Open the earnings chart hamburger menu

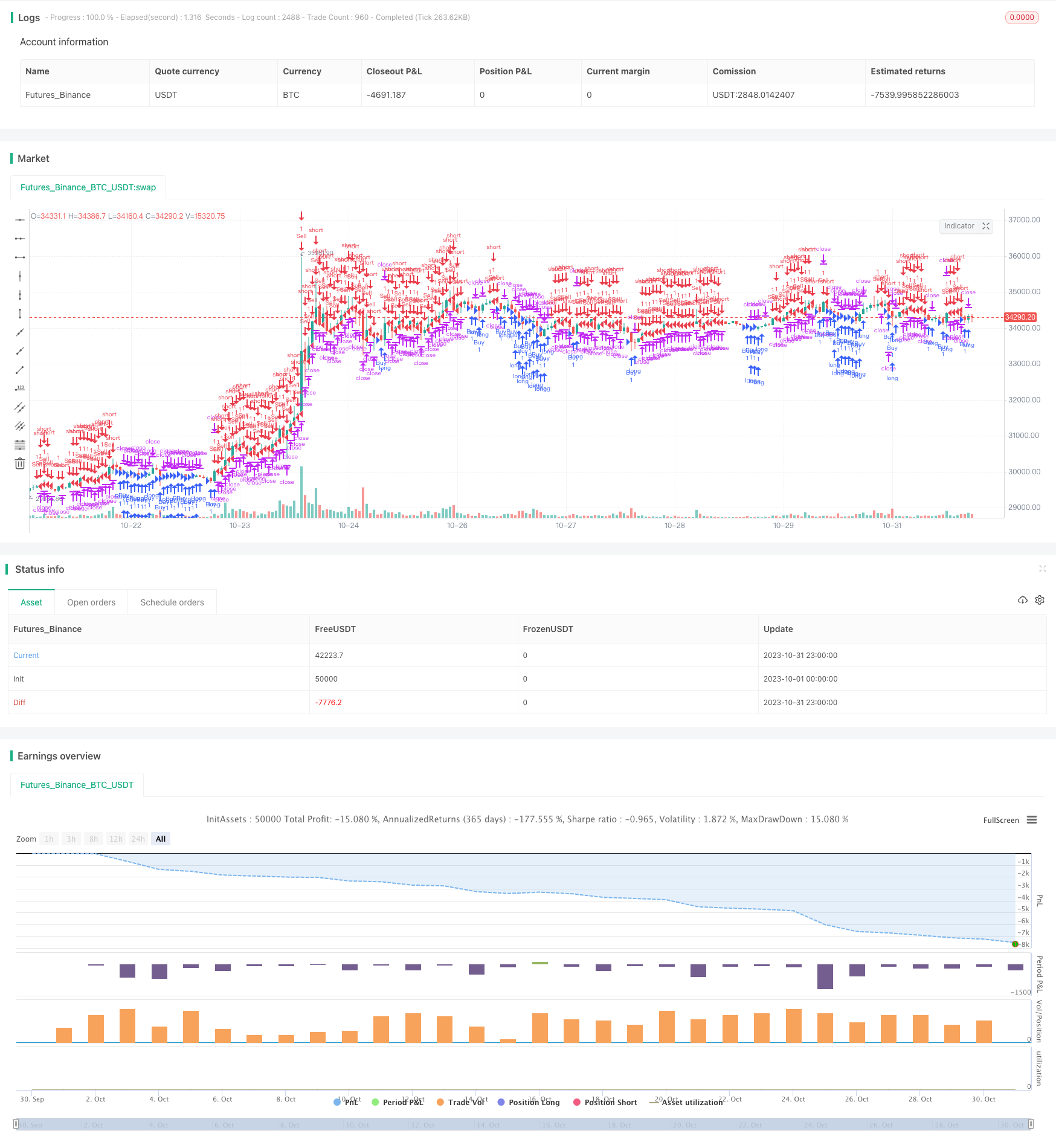(x=1032, y=820)
